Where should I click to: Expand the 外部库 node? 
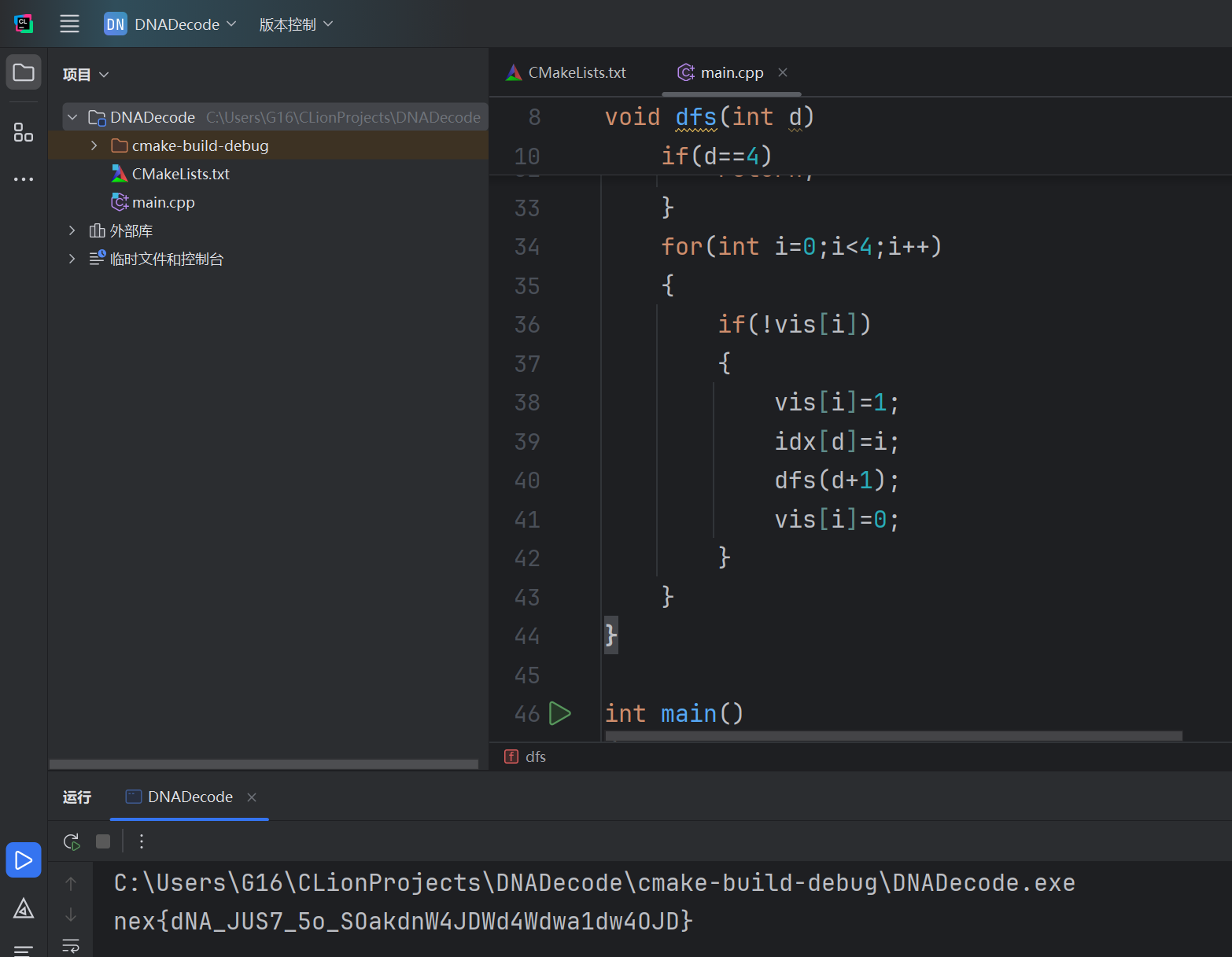(x=72, y=230)
